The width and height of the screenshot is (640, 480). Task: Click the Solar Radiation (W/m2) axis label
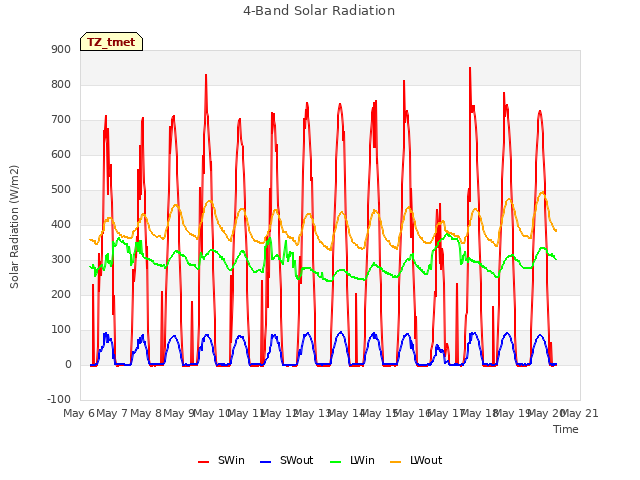(14, 227)
